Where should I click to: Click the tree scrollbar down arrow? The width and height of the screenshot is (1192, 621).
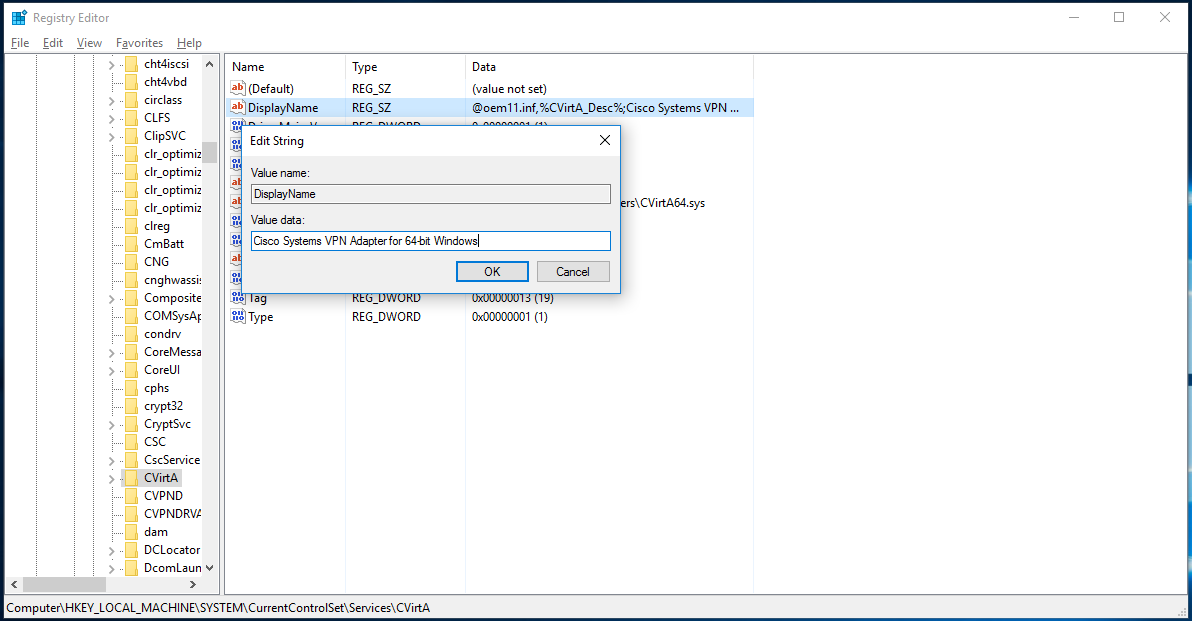pyautogui.click(x=210, y=568)
